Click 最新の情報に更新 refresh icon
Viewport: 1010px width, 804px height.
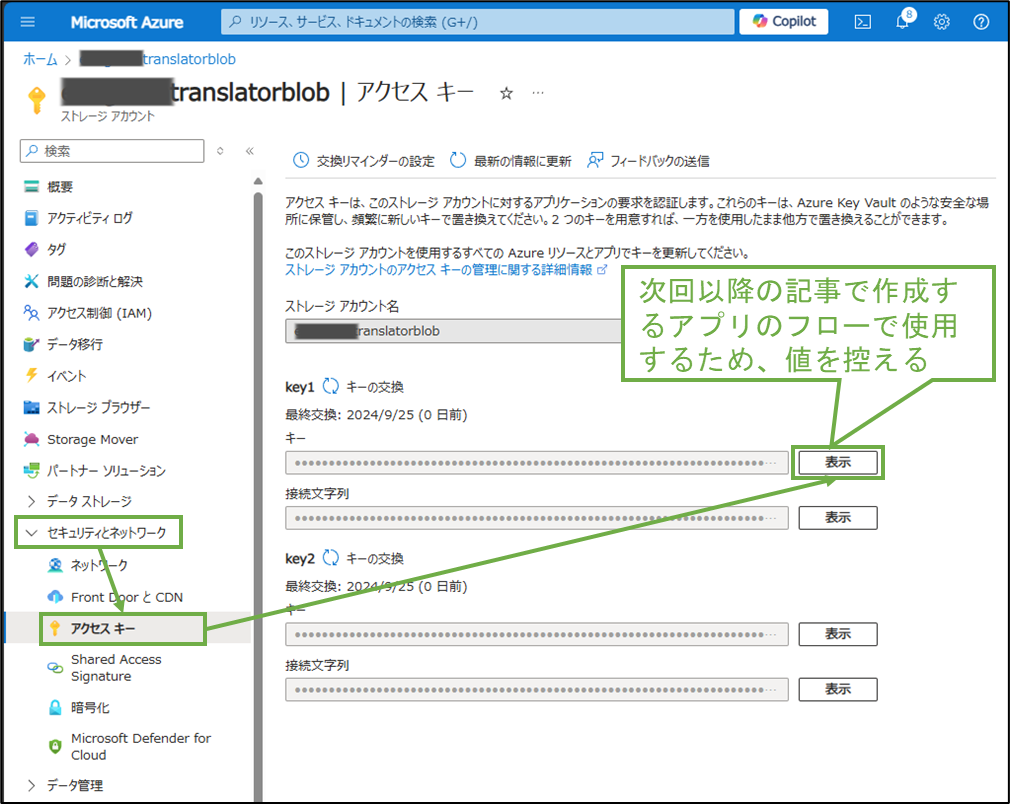(458, 160)
